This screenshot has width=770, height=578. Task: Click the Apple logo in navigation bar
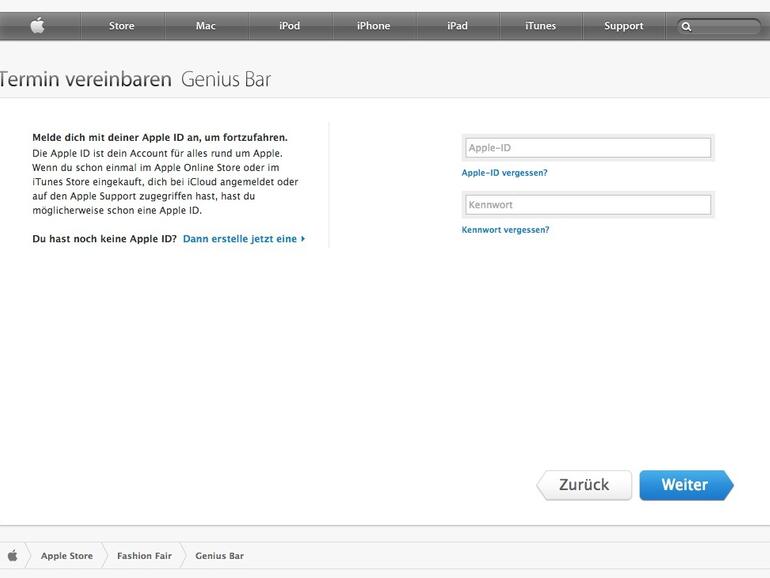[x=38, y=26]
